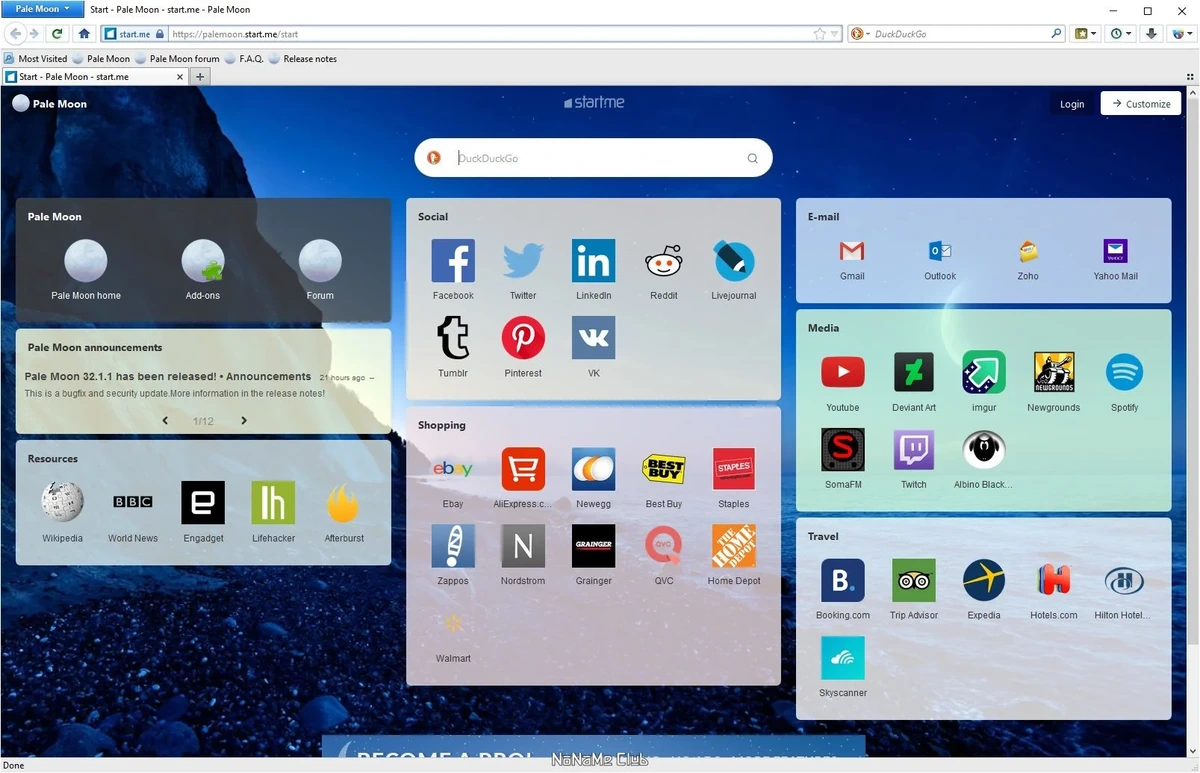Open the Youtube play icon
Viewport: 1200px width, 773px height.
(843, 372)
